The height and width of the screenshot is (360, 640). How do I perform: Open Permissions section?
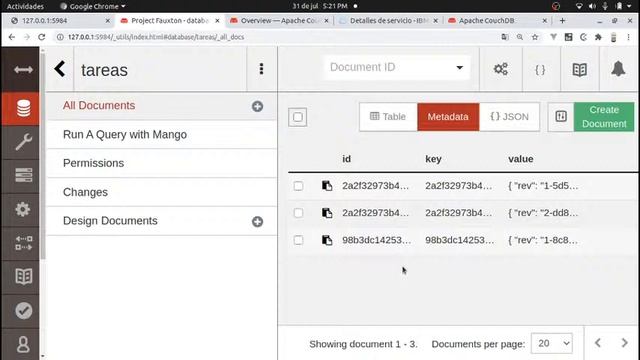[x=93, y=163]
